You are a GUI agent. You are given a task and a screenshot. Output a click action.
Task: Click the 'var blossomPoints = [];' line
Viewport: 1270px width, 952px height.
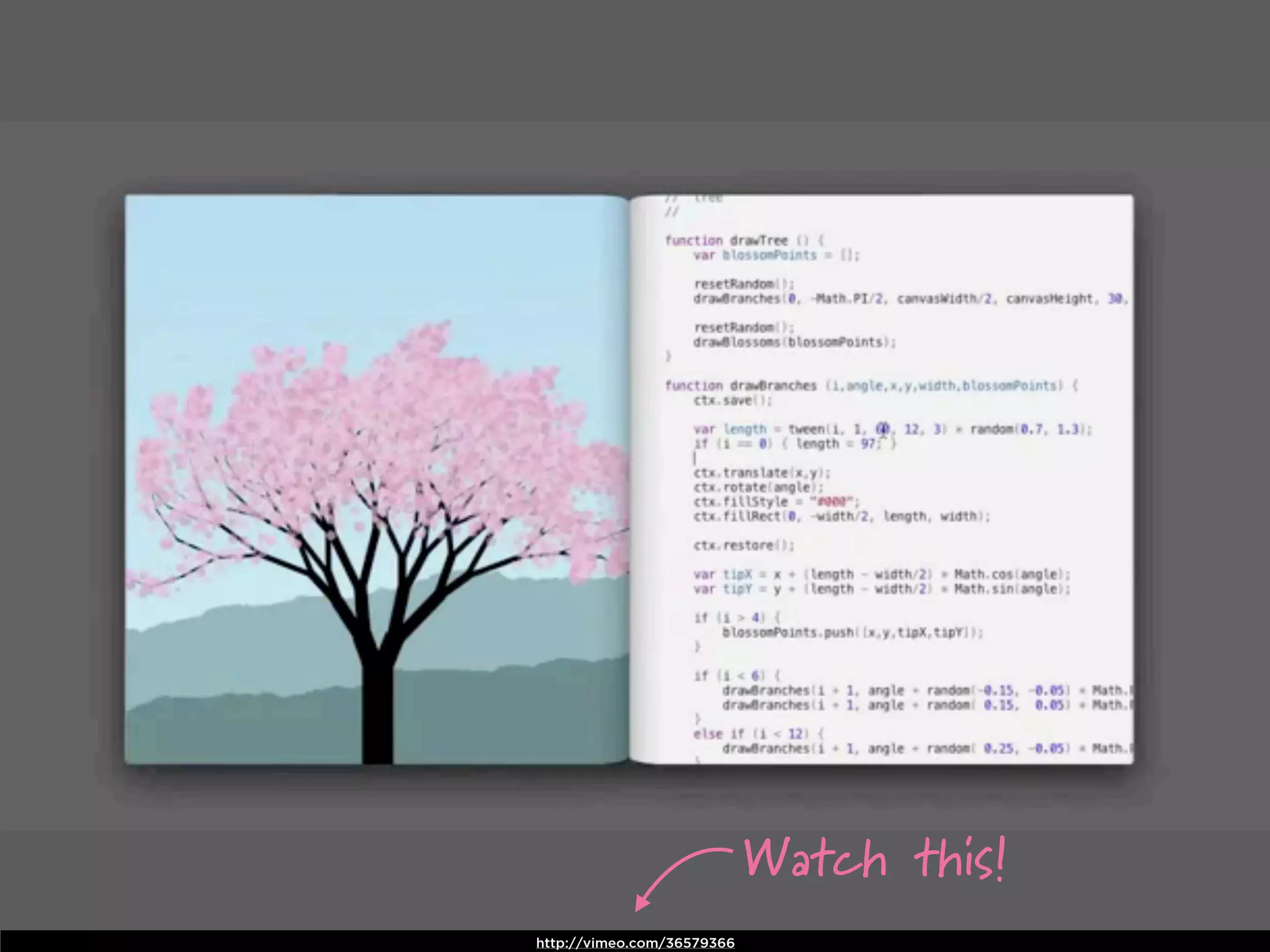pos(776,255)
